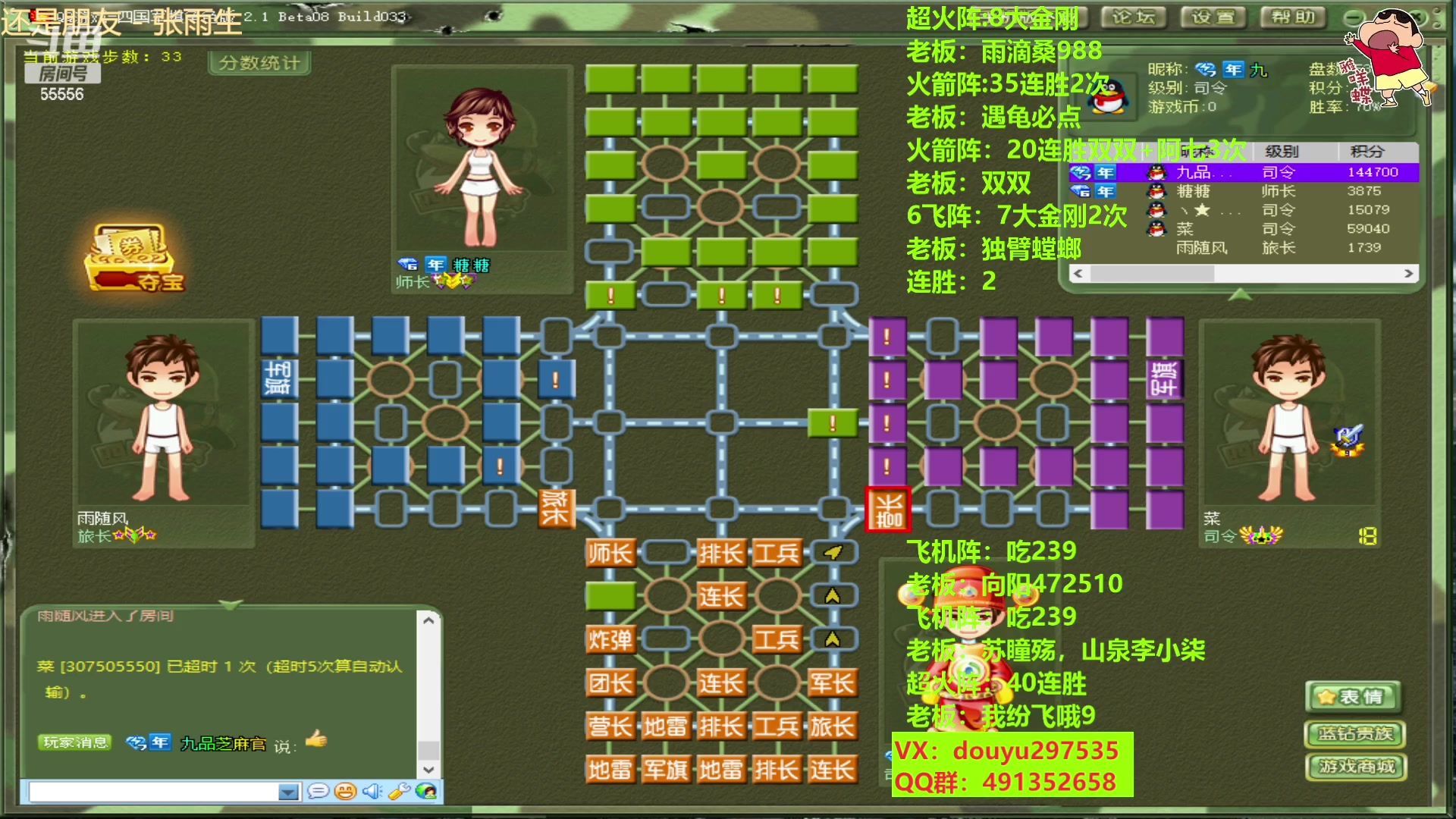The height and width of the screenshot is (819, 1456).
Task: Click the avatar of player 雨随风
Action: (x=163, y=419)
